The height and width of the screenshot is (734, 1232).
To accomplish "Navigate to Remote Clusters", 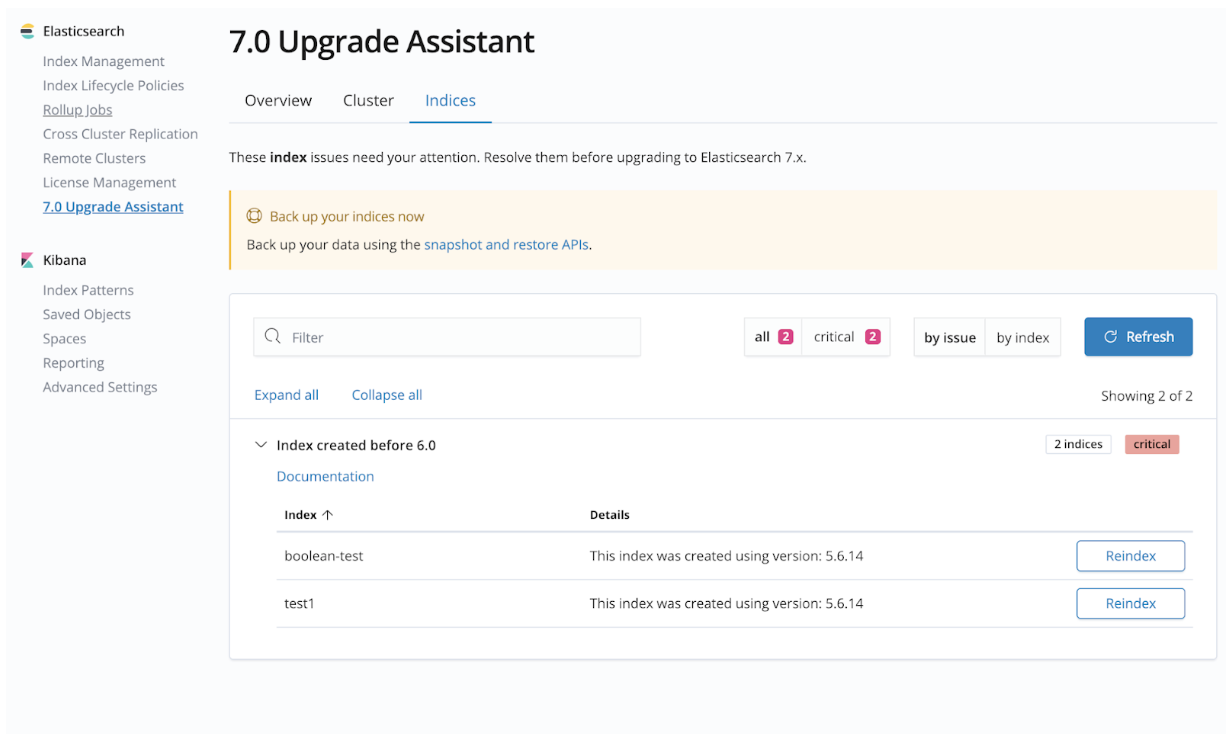I will tap(94, 158).
